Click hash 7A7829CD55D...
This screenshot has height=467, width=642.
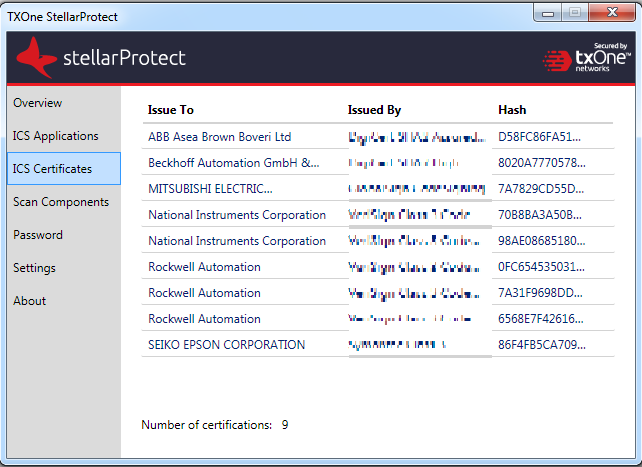[541, 189]
